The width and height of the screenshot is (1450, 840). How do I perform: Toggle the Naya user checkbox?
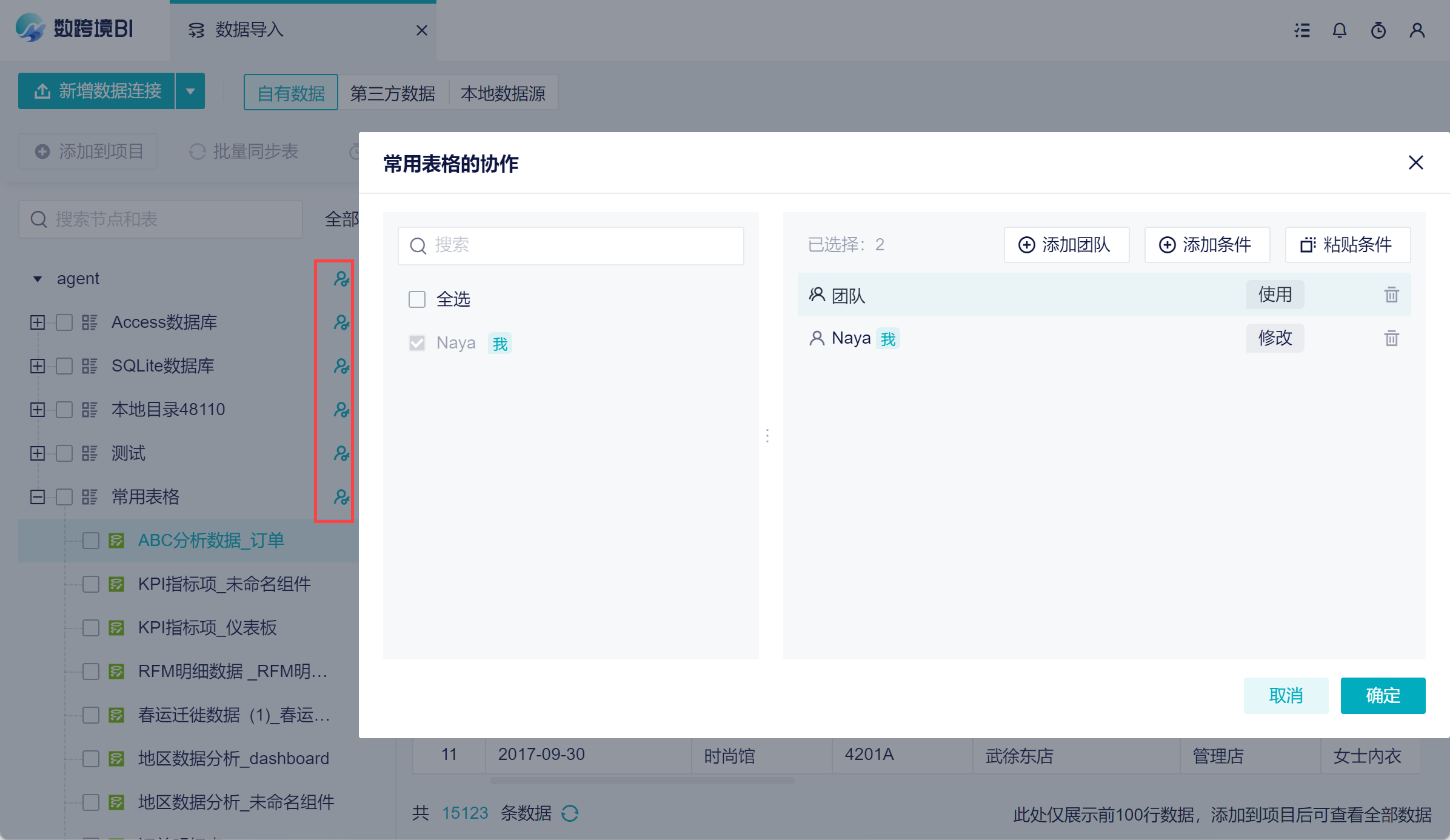417,343
